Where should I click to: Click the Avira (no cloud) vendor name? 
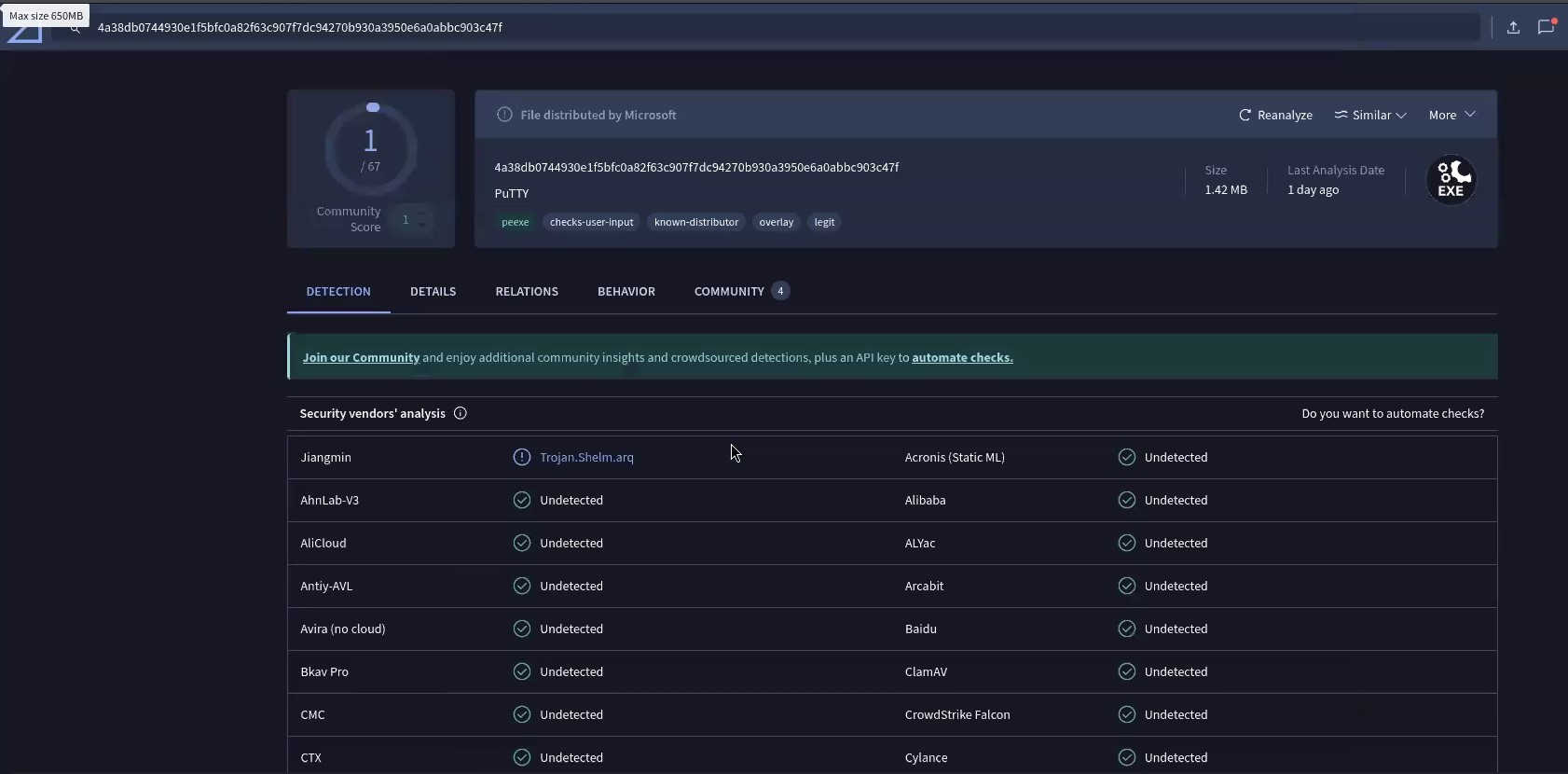tap(343, 629)
